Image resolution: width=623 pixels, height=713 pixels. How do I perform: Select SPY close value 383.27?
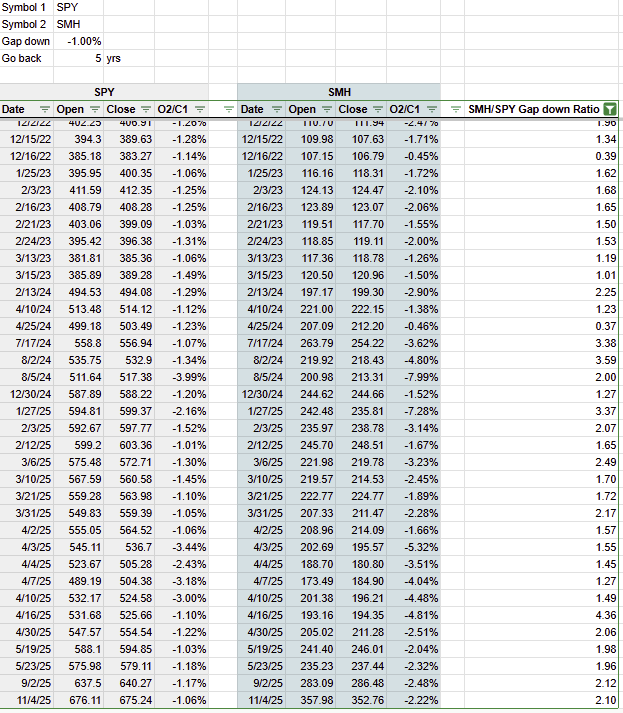(129, 156)
